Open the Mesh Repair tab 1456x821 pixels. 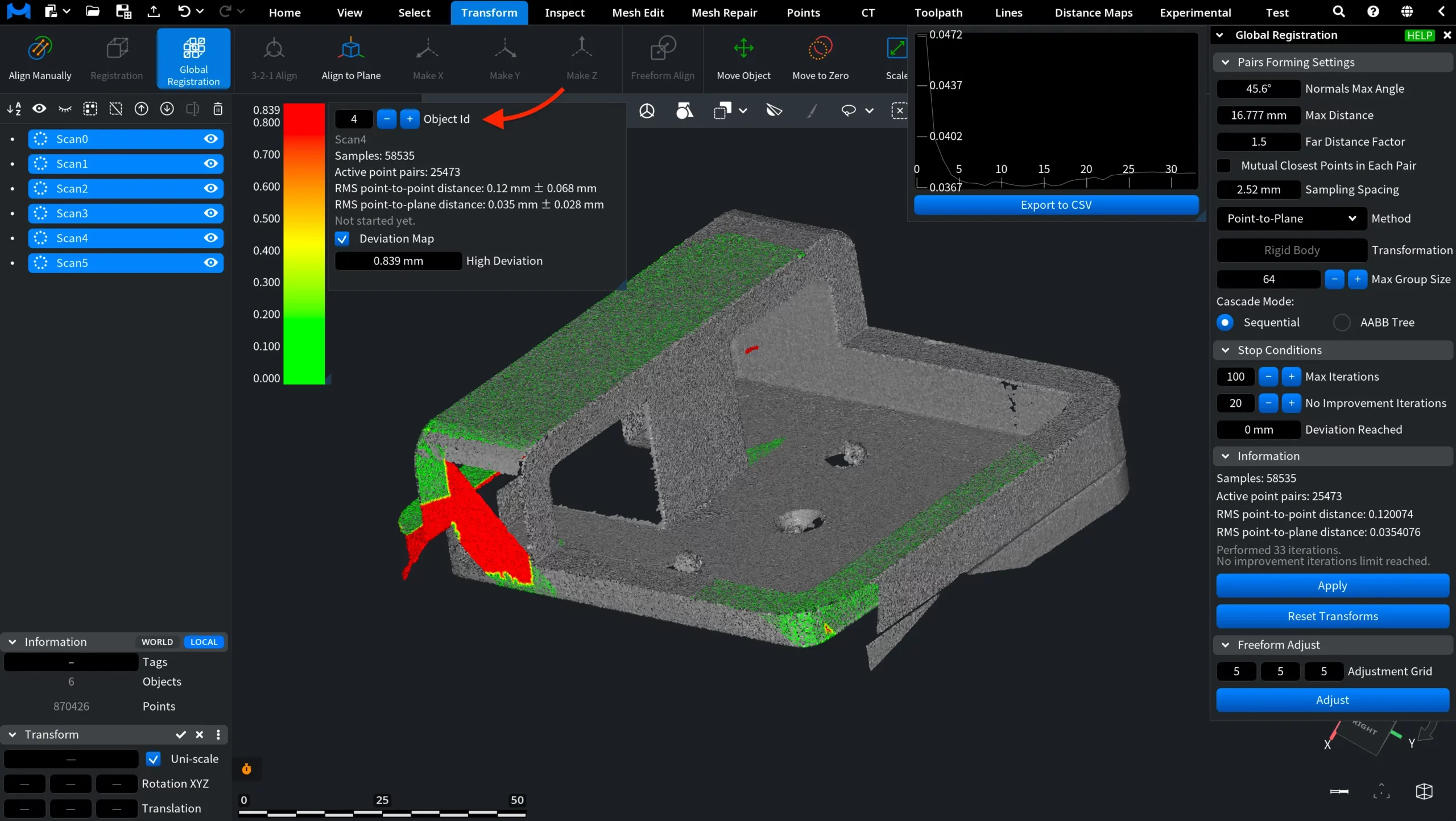tap(724, 13)
